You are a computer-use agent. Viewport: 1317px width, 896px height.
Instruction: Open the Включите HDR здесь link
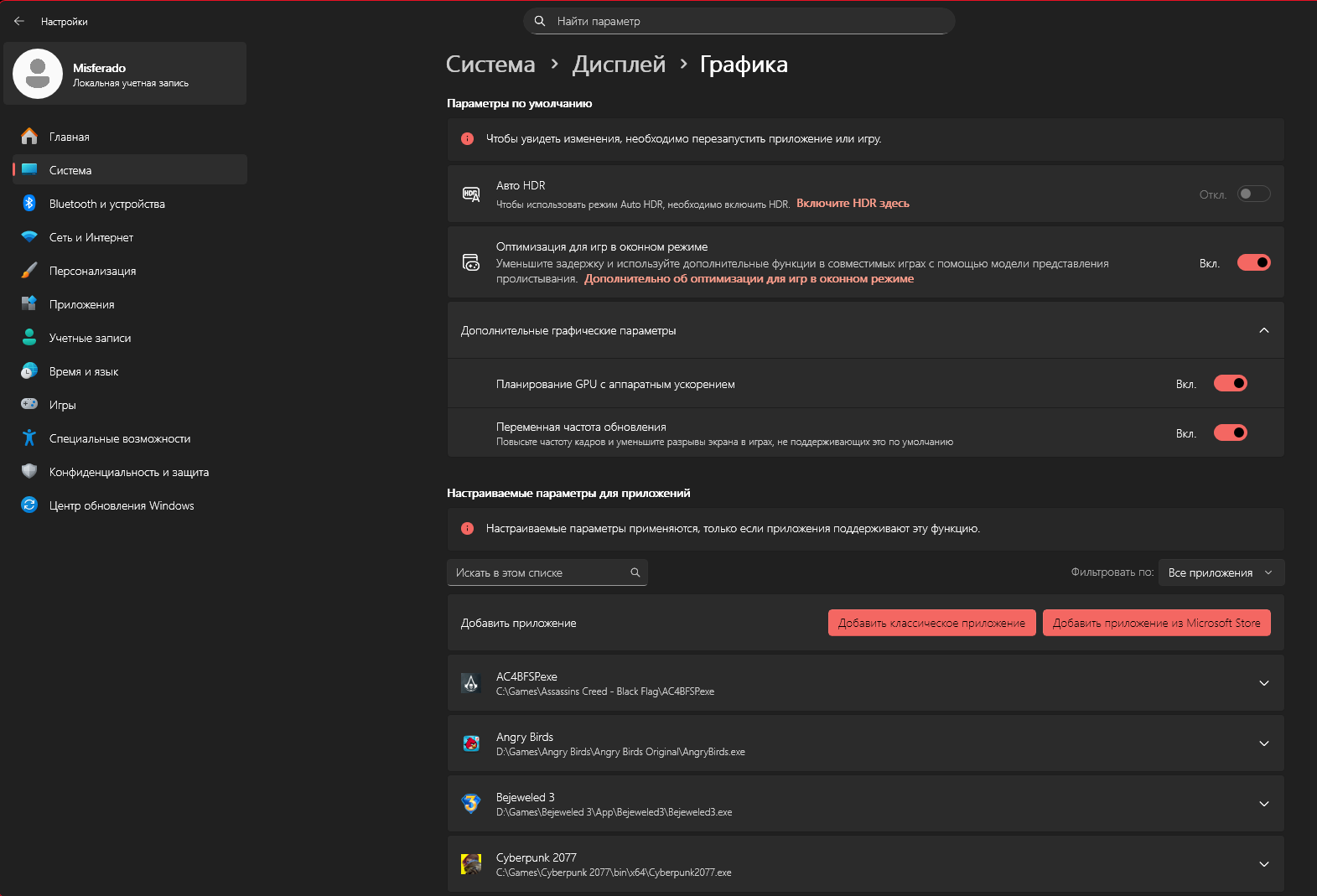tap(853, 204)
